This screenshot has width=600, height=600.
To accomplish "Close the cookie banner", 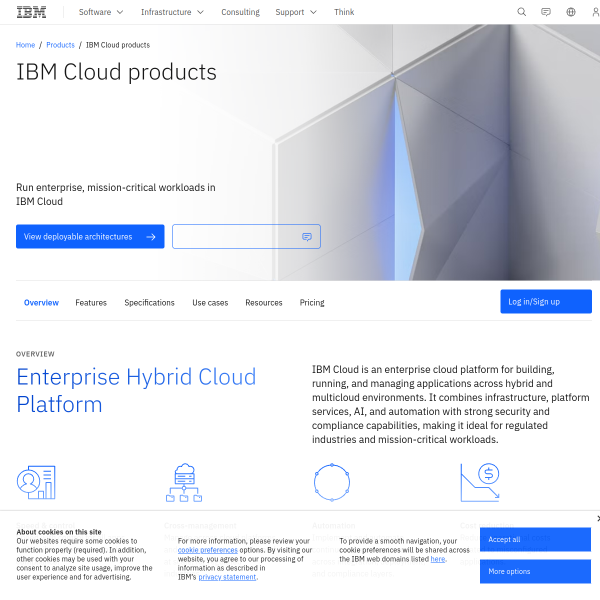I will [x=598, y=518].
